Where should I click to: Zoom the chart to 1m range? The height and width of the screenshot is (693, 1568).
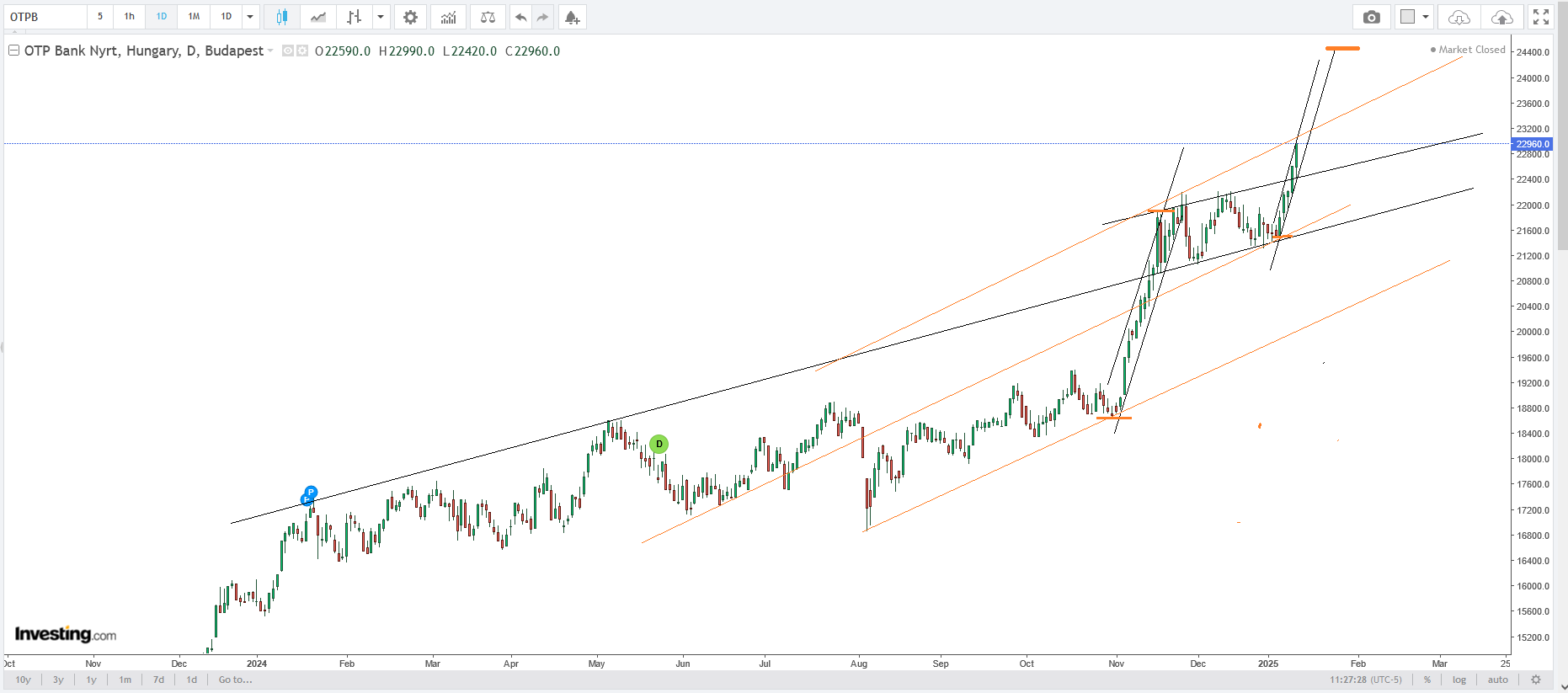pyautogui.click(x=125, y=680)
